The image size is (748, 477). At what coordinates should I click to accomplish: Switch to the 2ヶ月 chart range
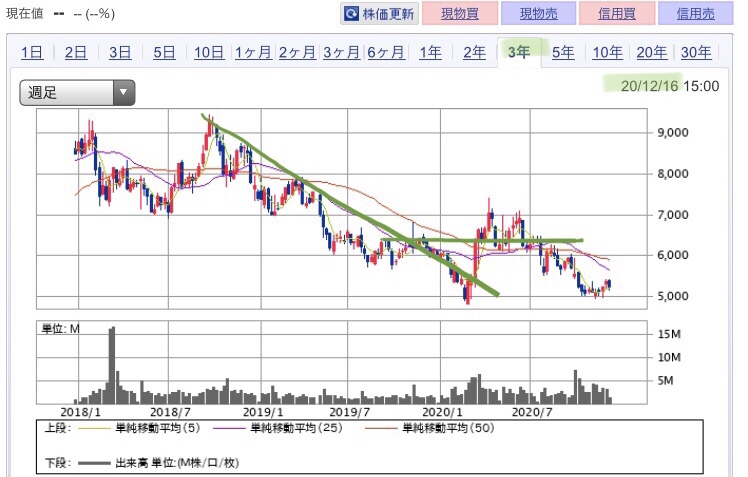coord(297,52)
